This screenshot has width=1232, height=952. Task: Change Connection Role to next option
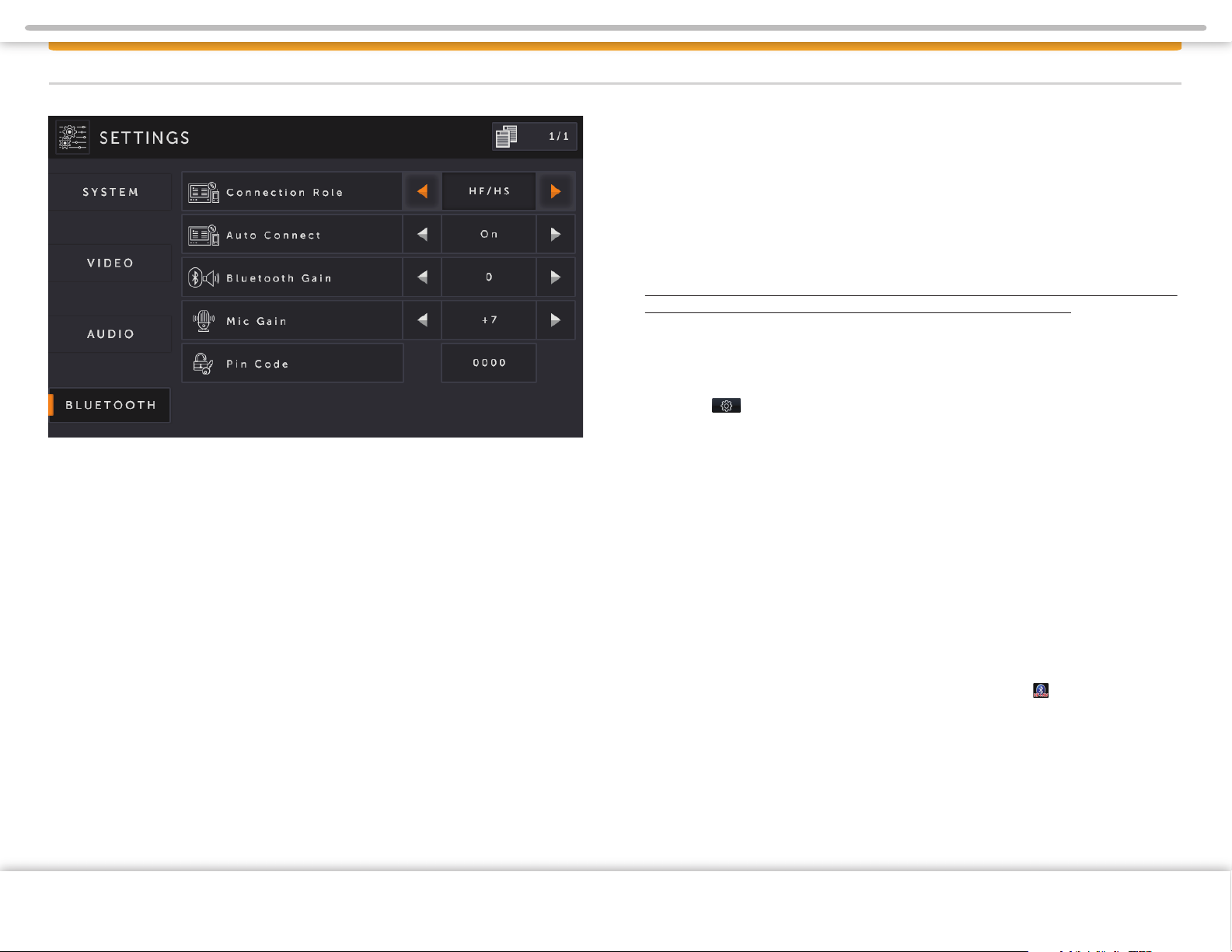[556, 191]
